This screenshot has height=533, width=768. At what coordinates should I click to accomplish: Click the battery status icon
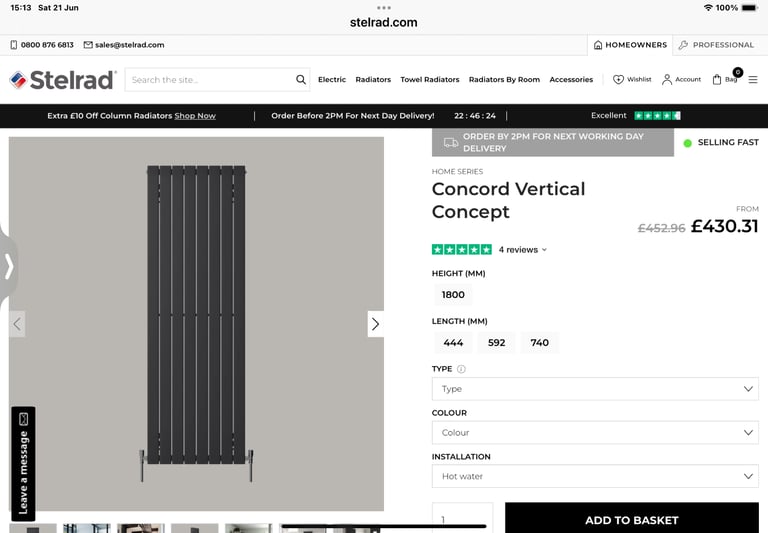pyautogui.click(x=750, y=8)
